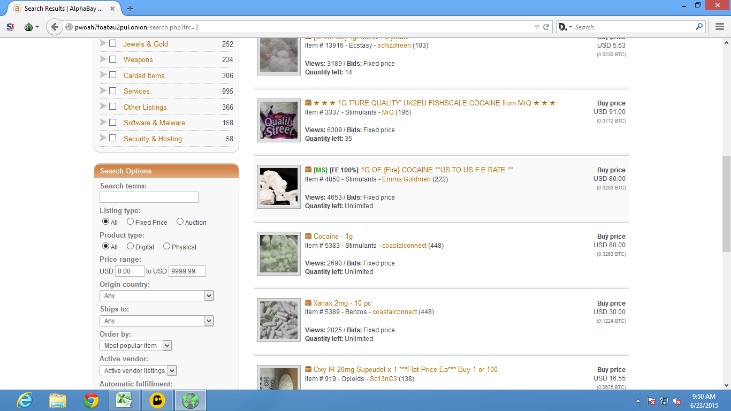Open the Services category link
Image resolution: width=731 pixels, height=411 pixels.
point(136,91)
